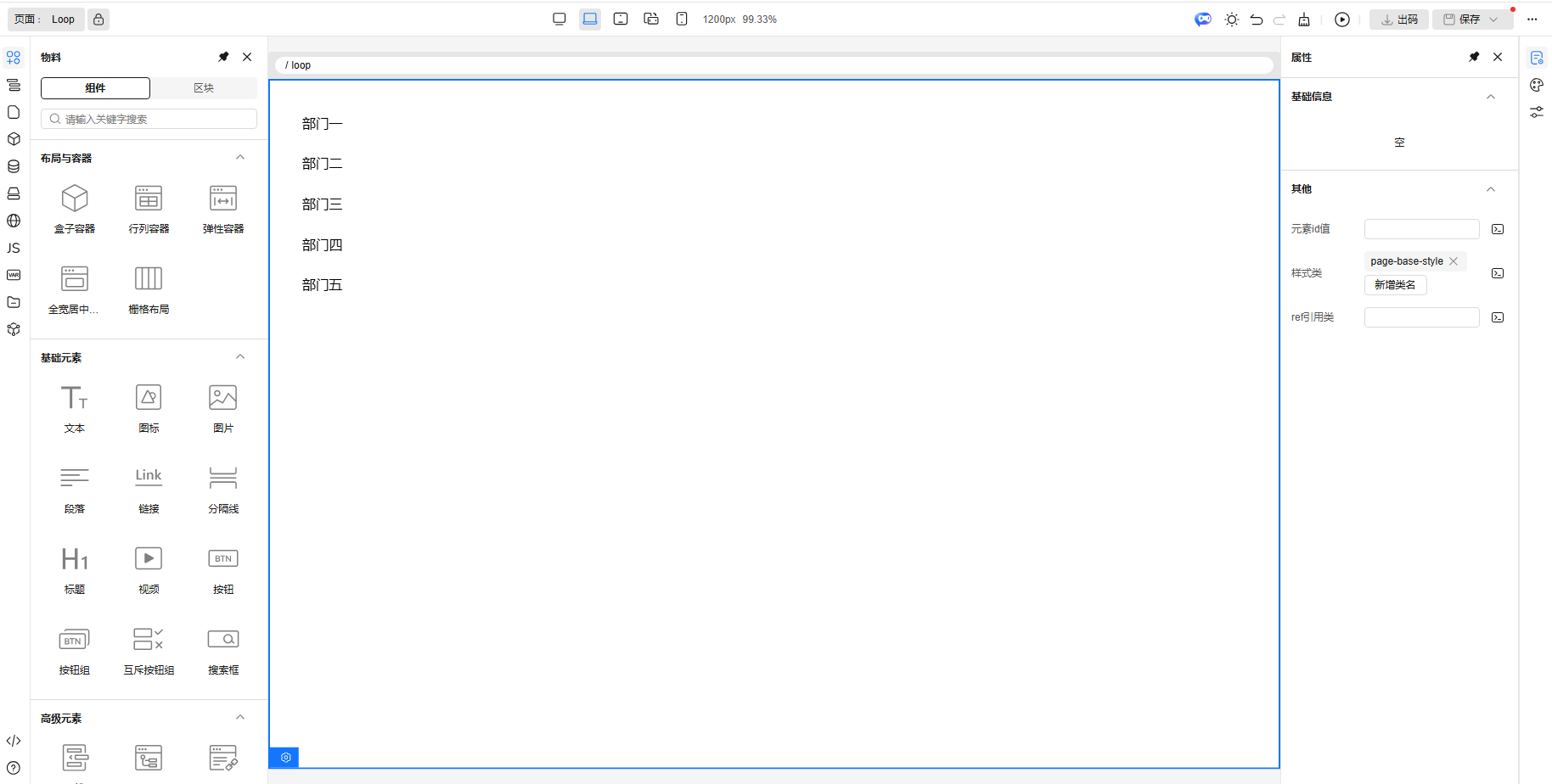Select the 栅格布局 grid layout component

149,288
